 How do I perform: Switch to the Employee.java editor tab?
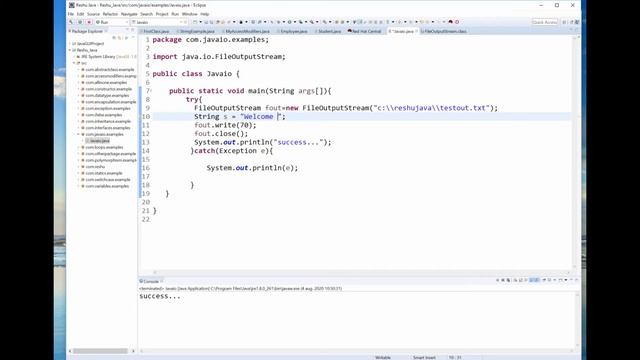click(293, 31)
